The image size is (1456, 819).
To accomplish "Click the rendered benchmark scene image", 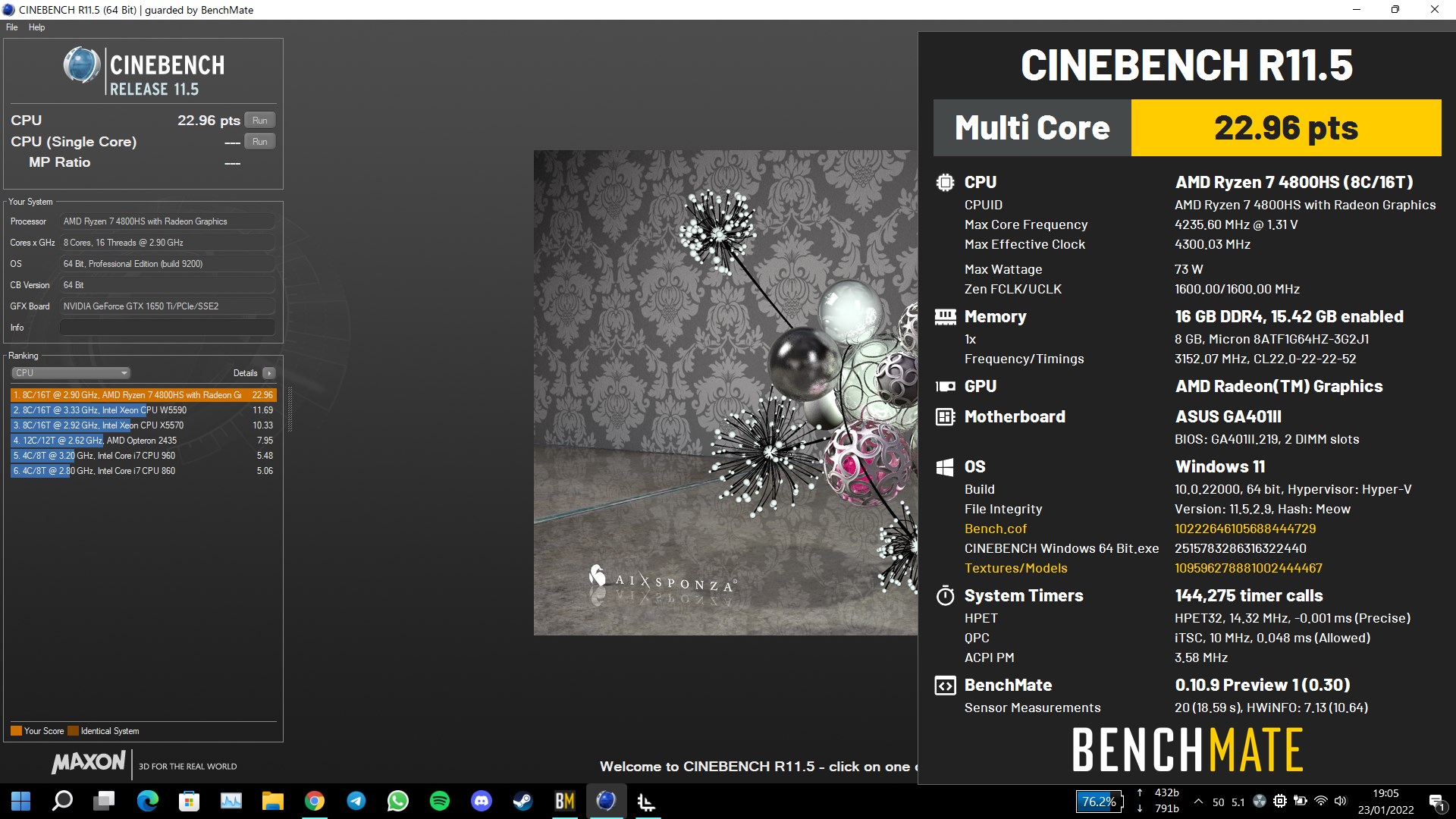I will [726, 393].
